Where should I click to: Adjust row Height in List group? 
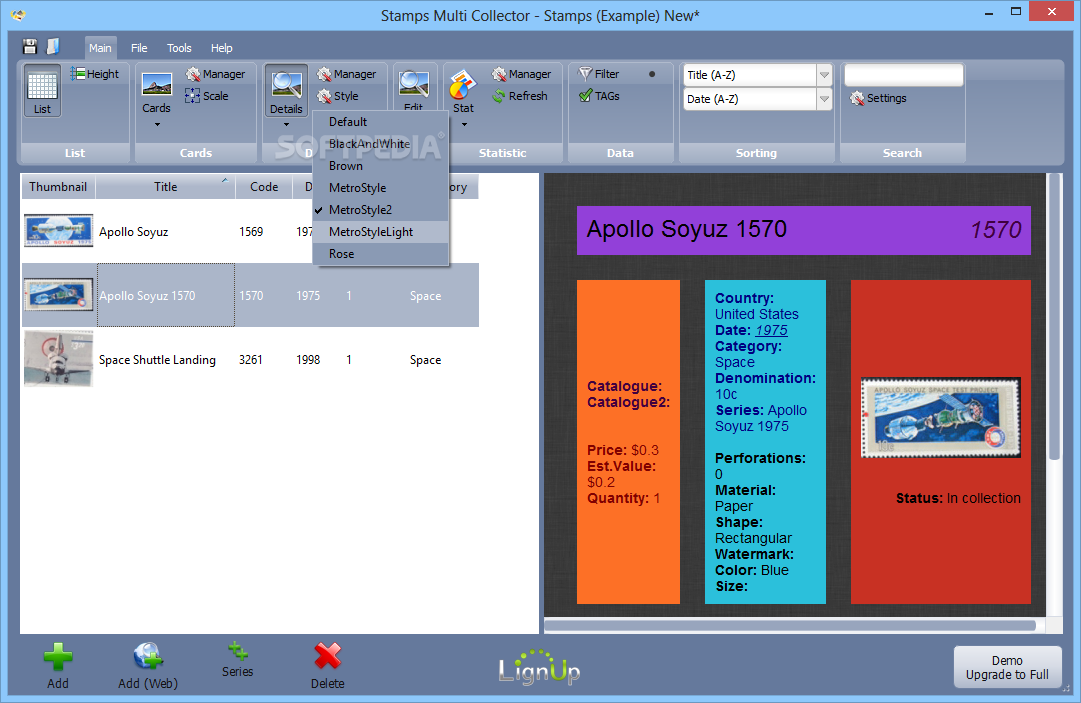tap(94, 74)
